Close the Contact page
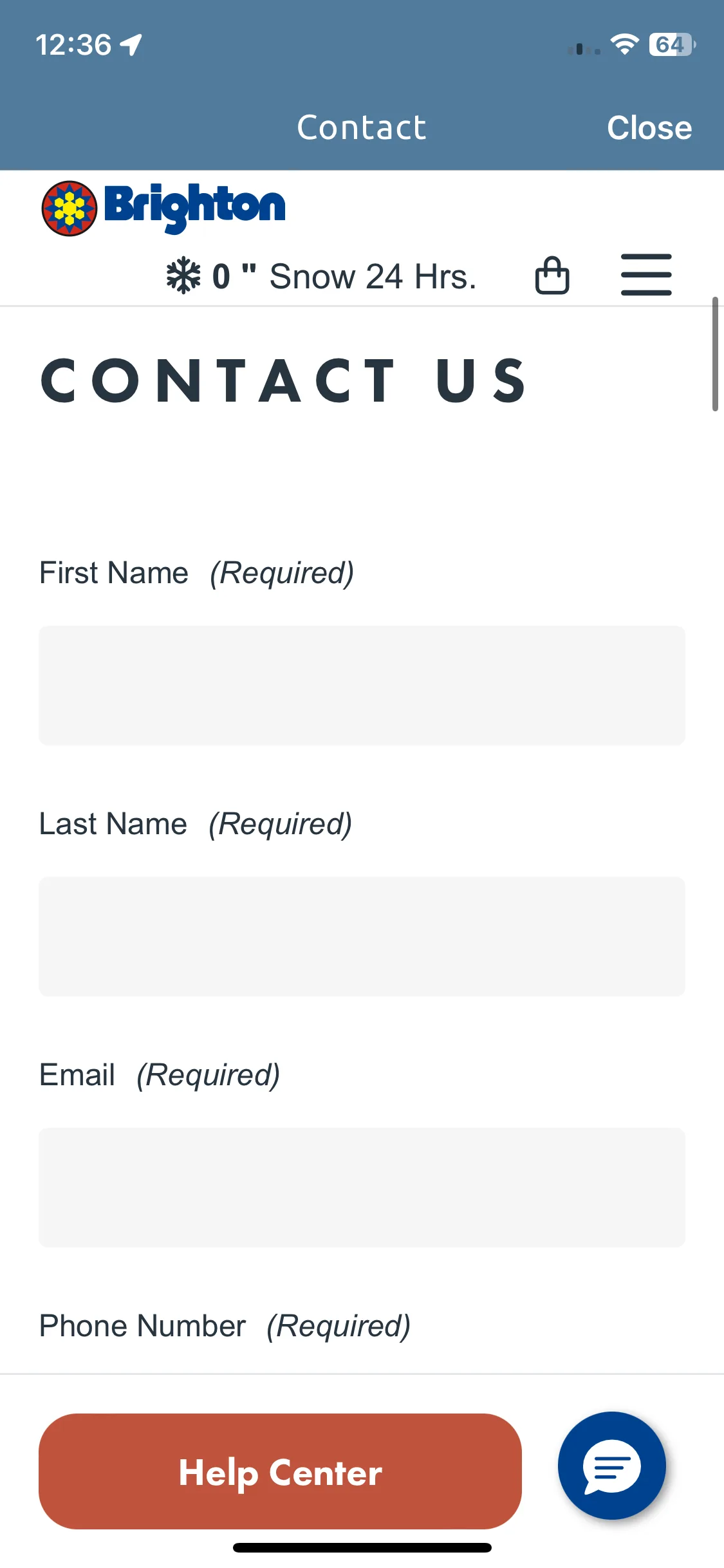The image size is (724, 1568). [649, 127]
